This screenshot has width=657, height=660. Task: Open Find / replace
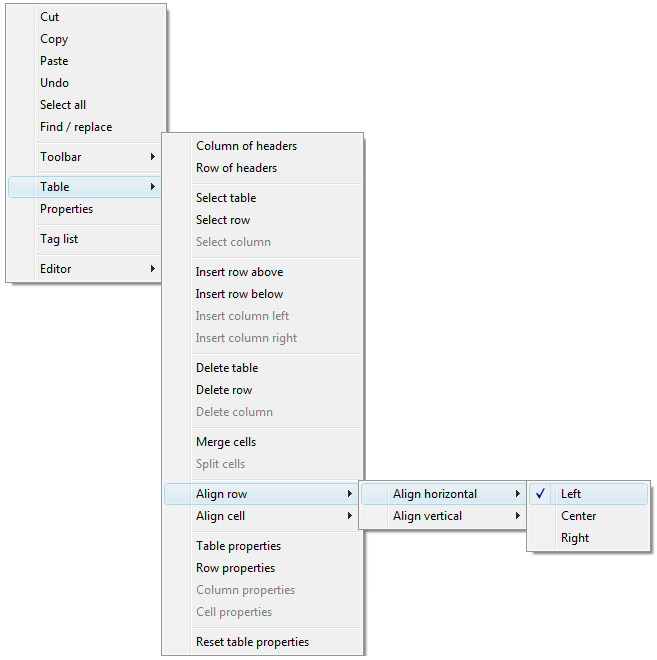(85, 127)
